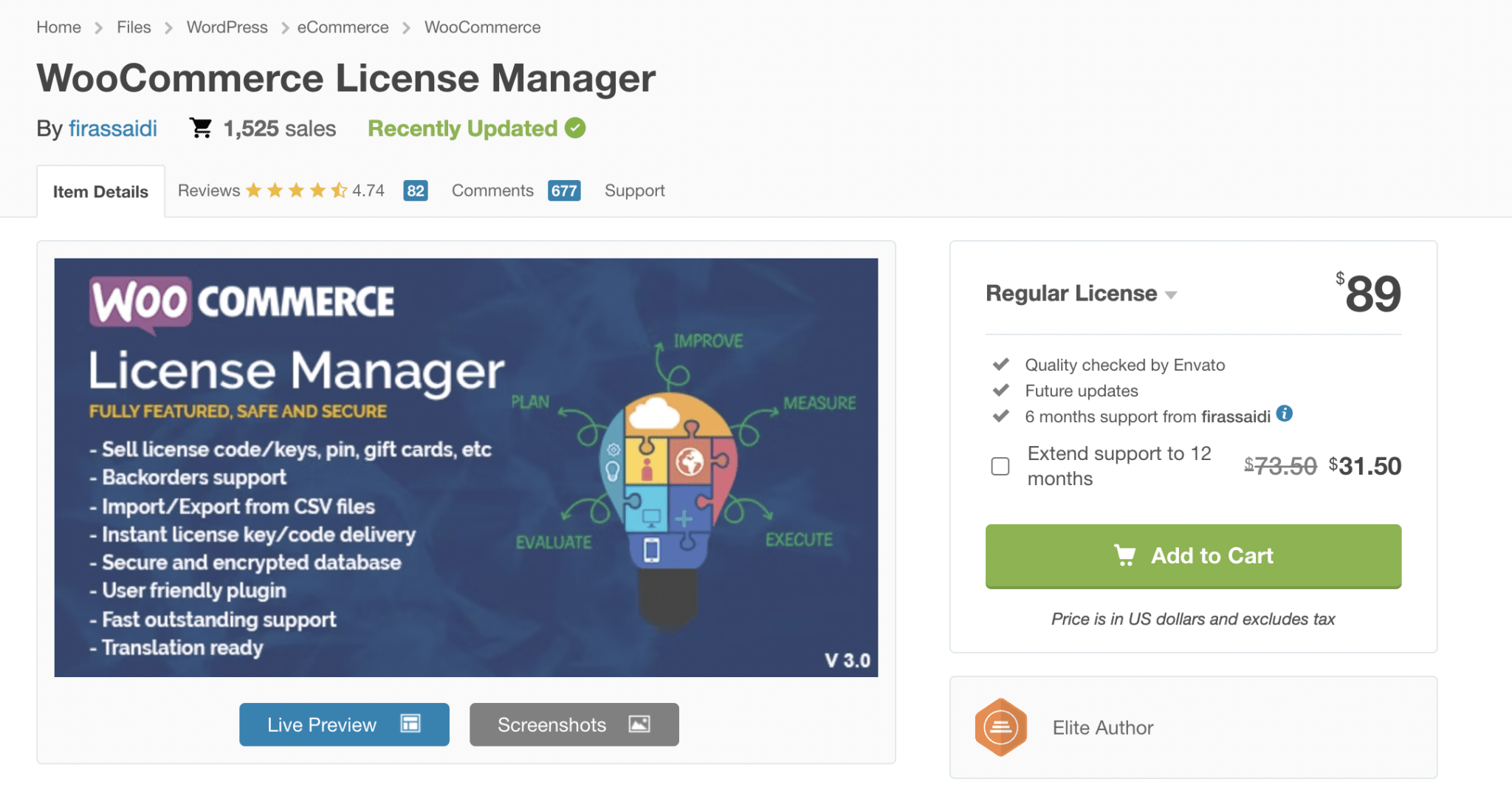Enable Extend support to 12 months
Viewport: 1512px width, 793px height.
coord(1001,466)
